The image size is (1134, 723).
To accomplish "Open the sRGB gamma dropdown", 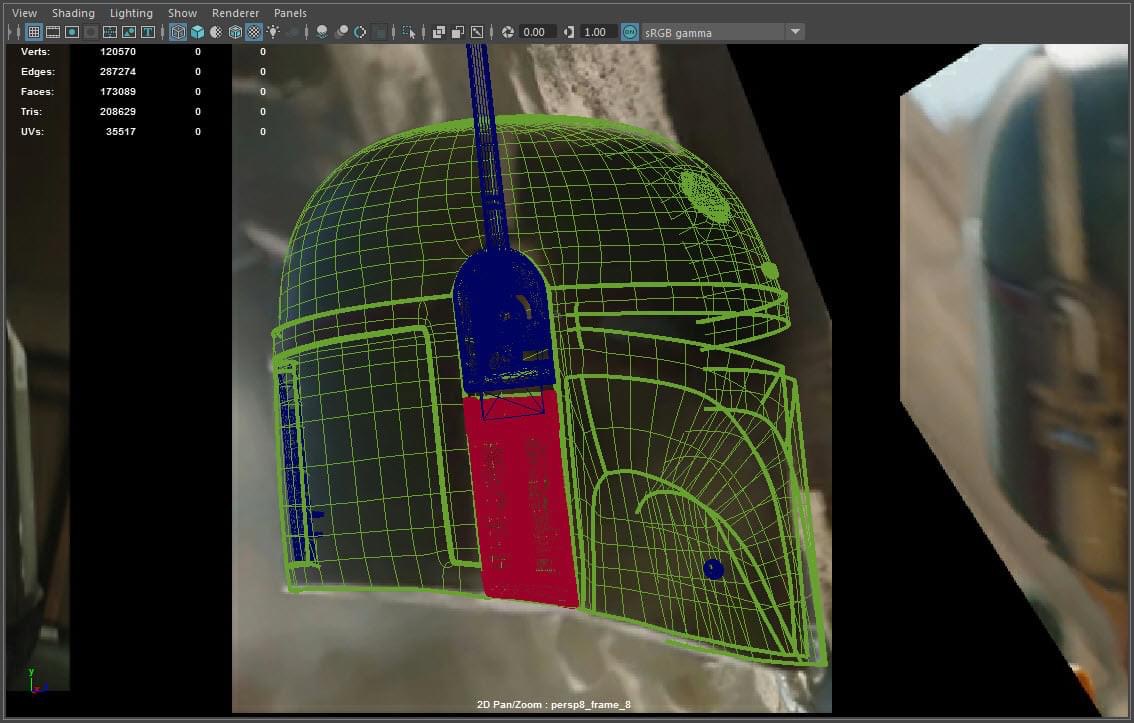I will (x=795, y=32).
